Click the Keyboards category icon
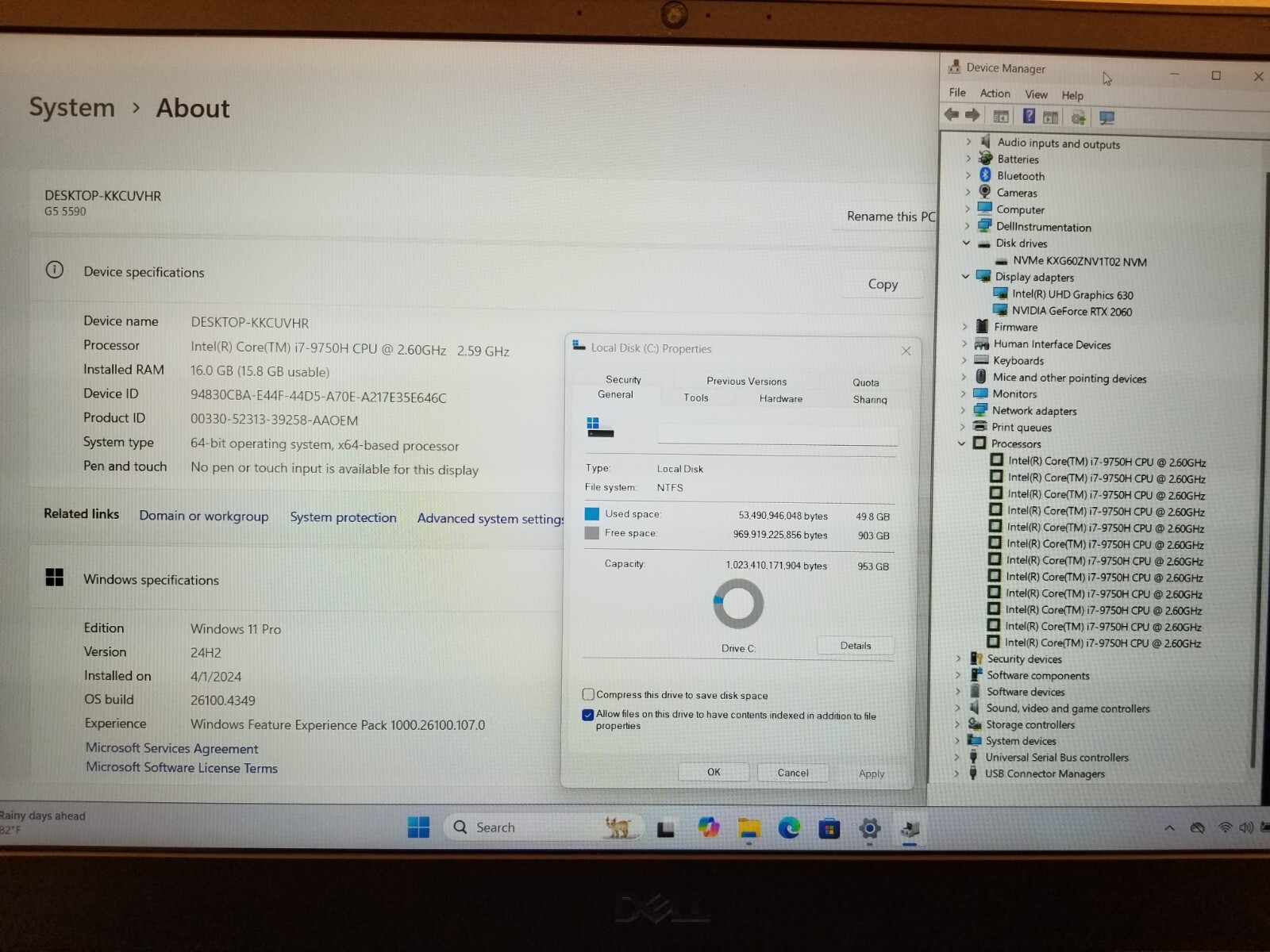This screenshot has width=1270, height=952. (982, 360)
